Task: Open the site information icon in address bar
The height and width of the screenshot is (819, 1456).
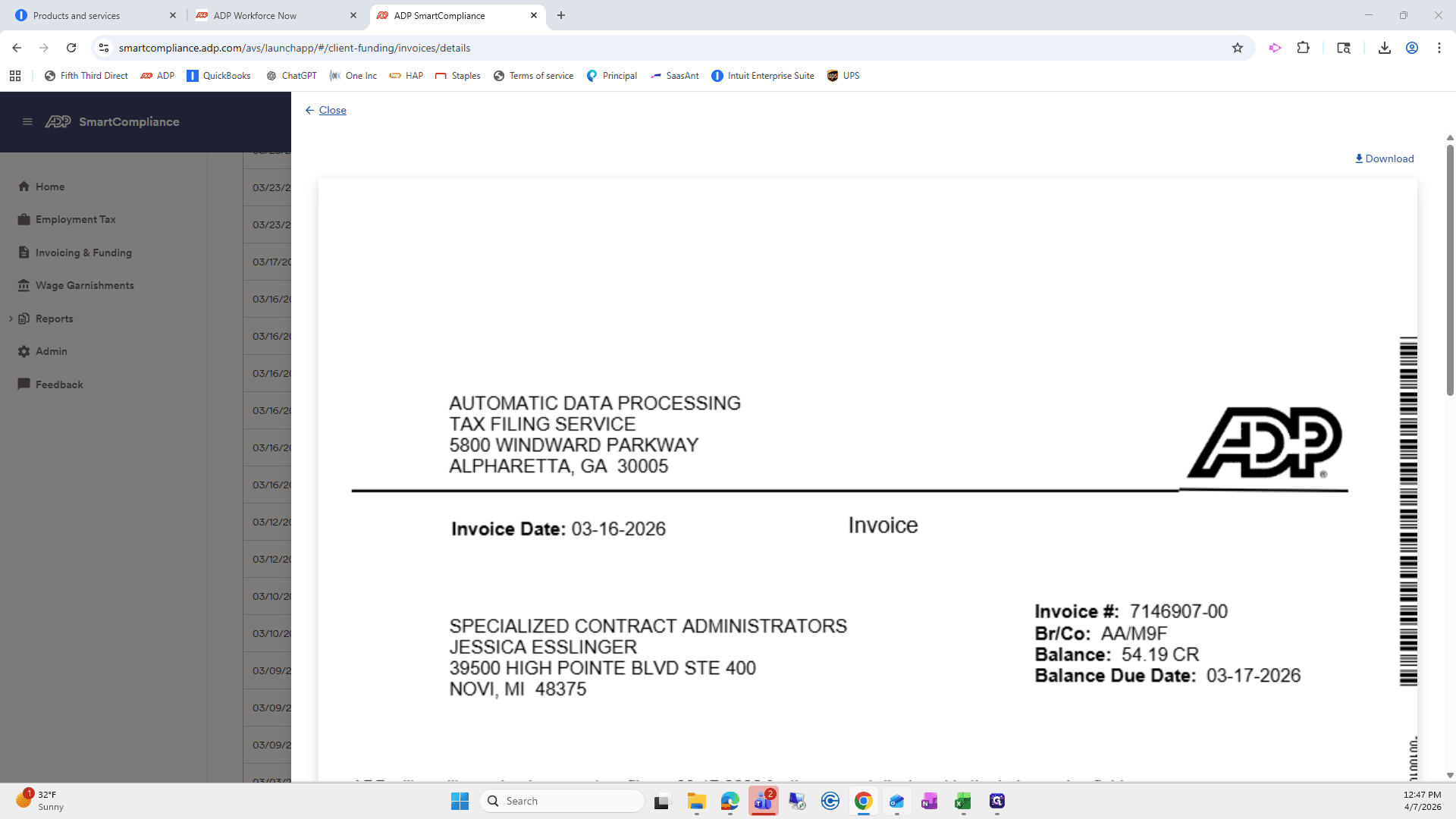Action: [x=104, y=48]
